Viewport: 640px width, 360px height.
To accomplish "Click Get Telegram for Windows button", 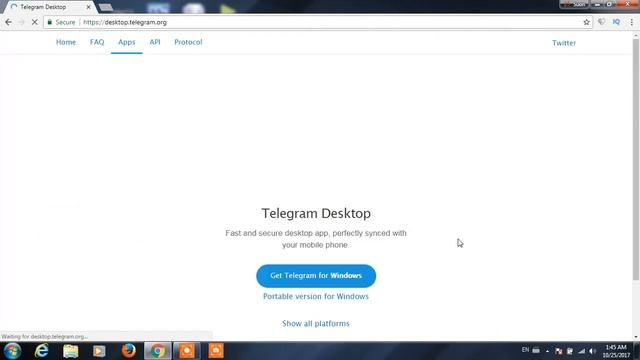I will (316, 276).
